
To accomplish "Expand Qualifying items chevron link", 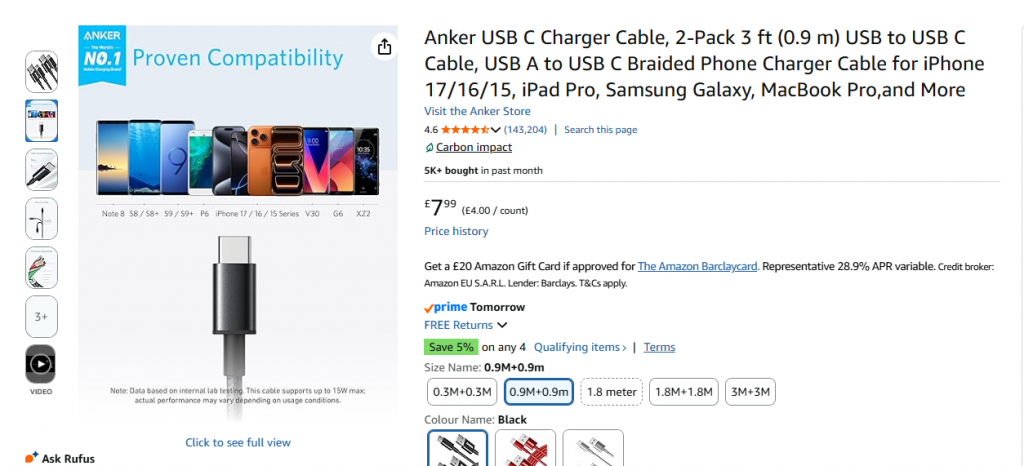I will point(580,347).
